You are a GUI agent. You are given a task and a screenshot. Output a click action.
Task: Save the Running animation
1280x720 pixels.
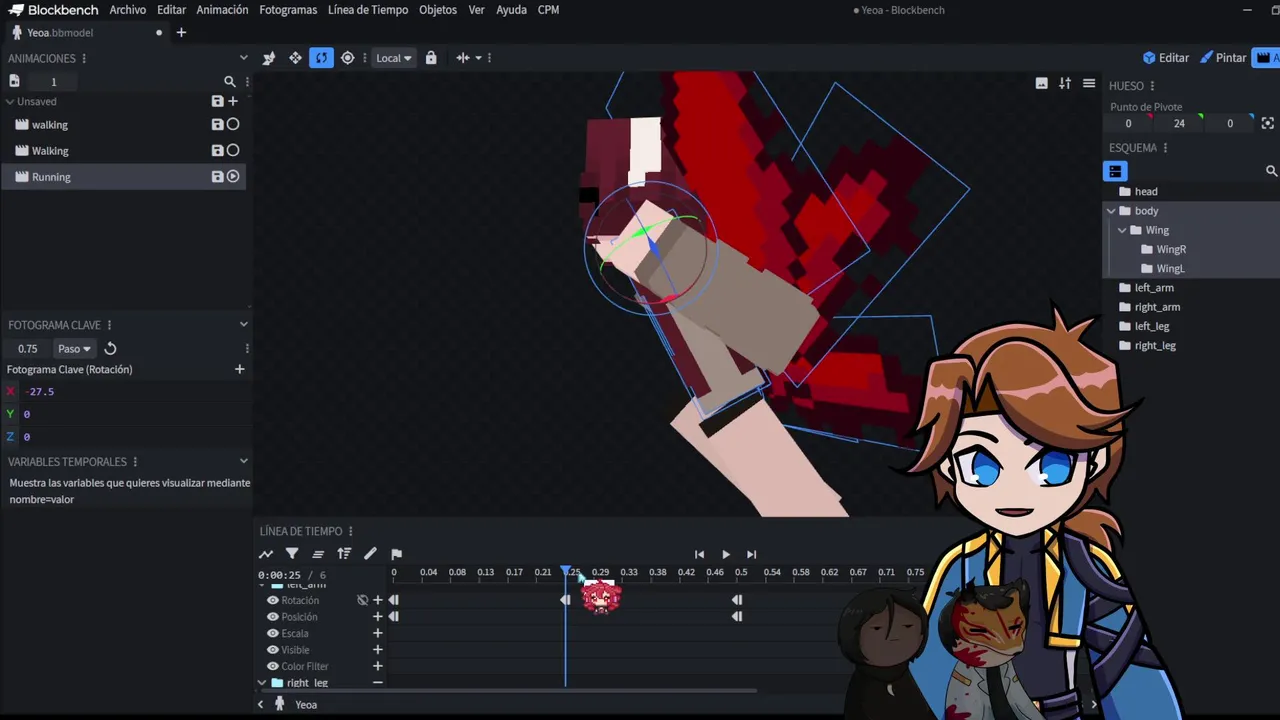pyautogui.click(x=217, y=177)
